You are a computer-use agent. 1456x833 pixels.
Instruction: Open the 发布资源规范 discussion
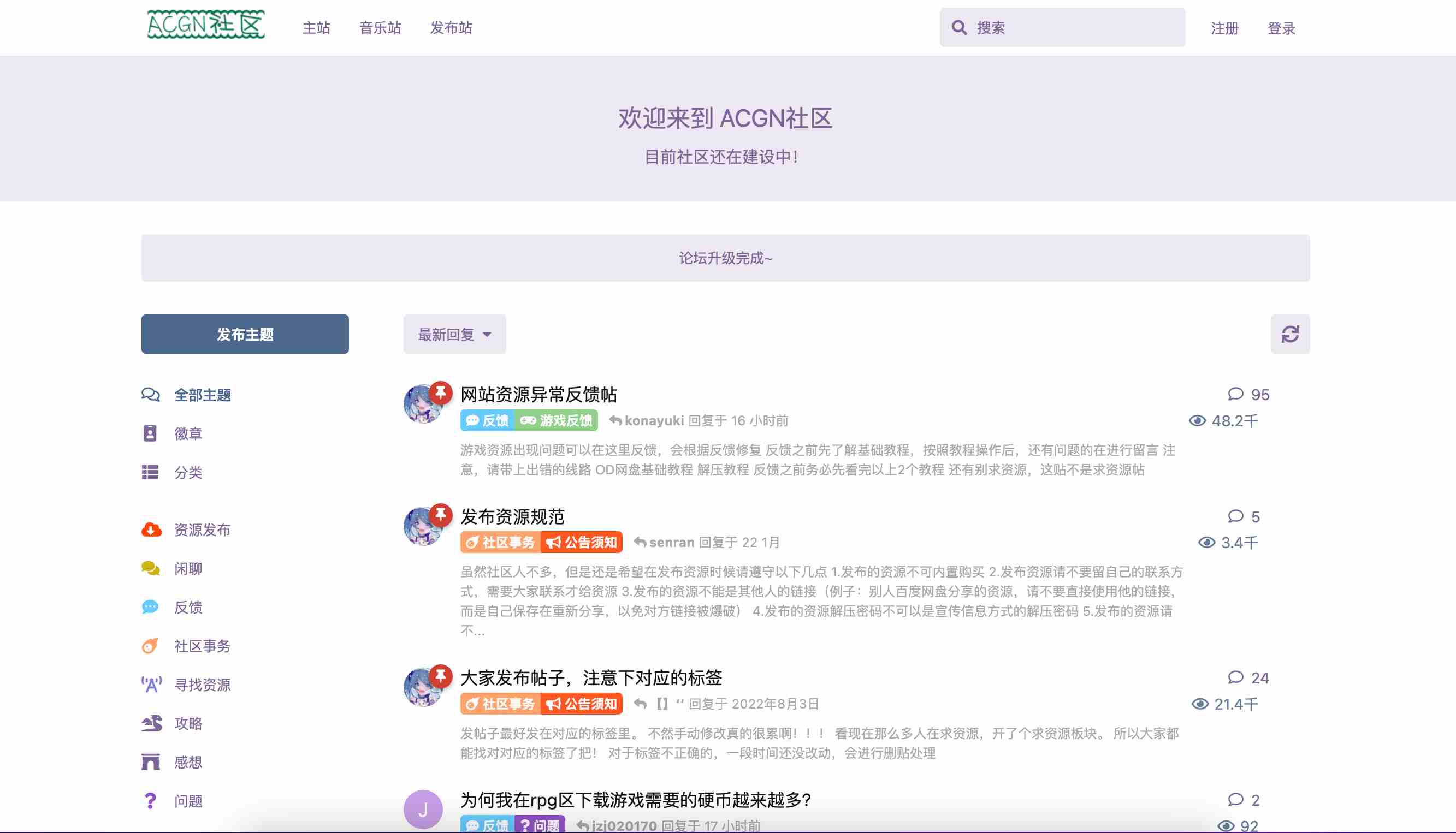[x=512, y=516]
